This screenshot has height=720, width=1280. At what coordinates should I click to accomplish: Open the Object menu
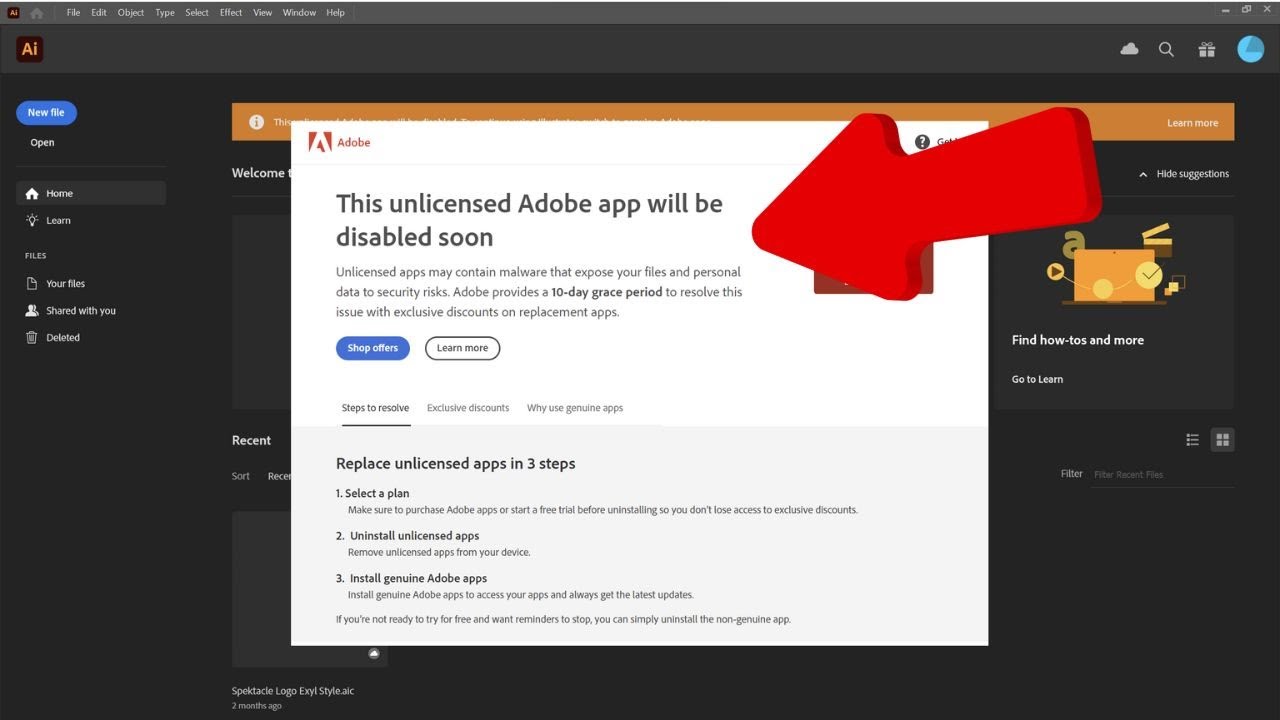coord(131,13)
